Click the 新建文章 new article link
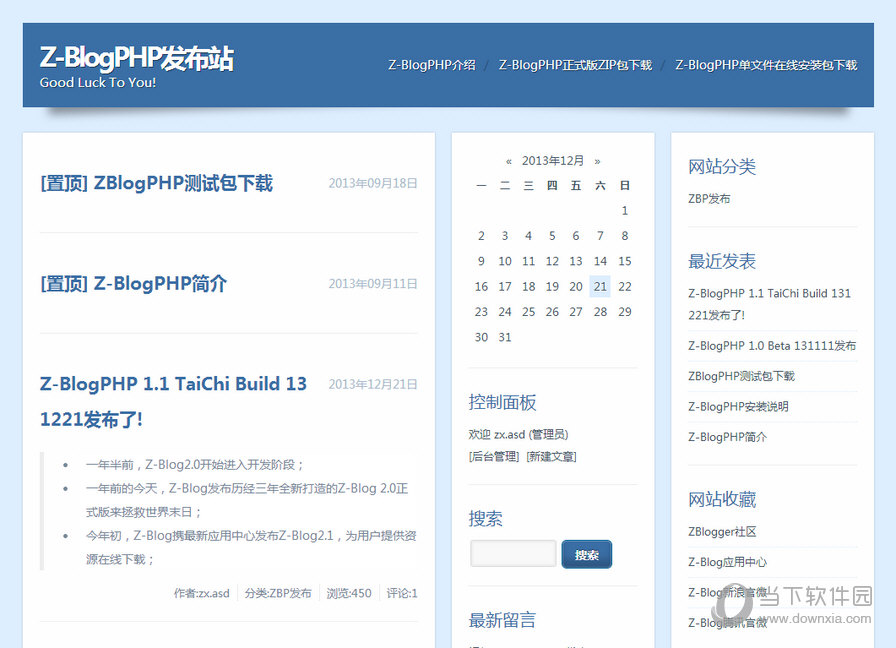Screen dimensions: 896x648 (x=551, y=457)
